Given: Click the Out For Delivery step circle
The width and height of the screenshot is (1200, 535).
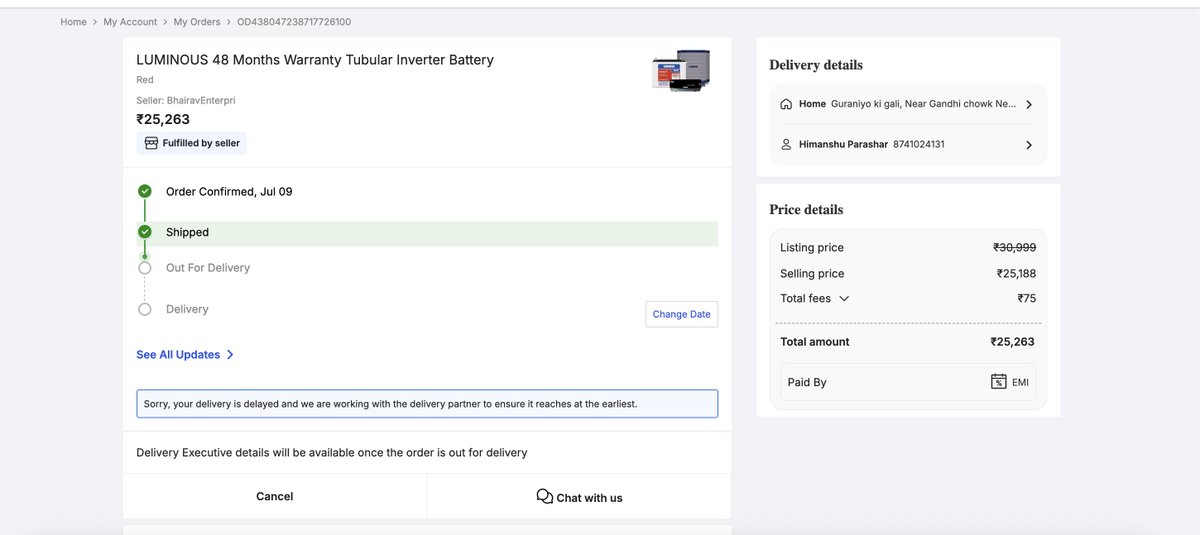Looking at the screenshot, I should point(145,268).
